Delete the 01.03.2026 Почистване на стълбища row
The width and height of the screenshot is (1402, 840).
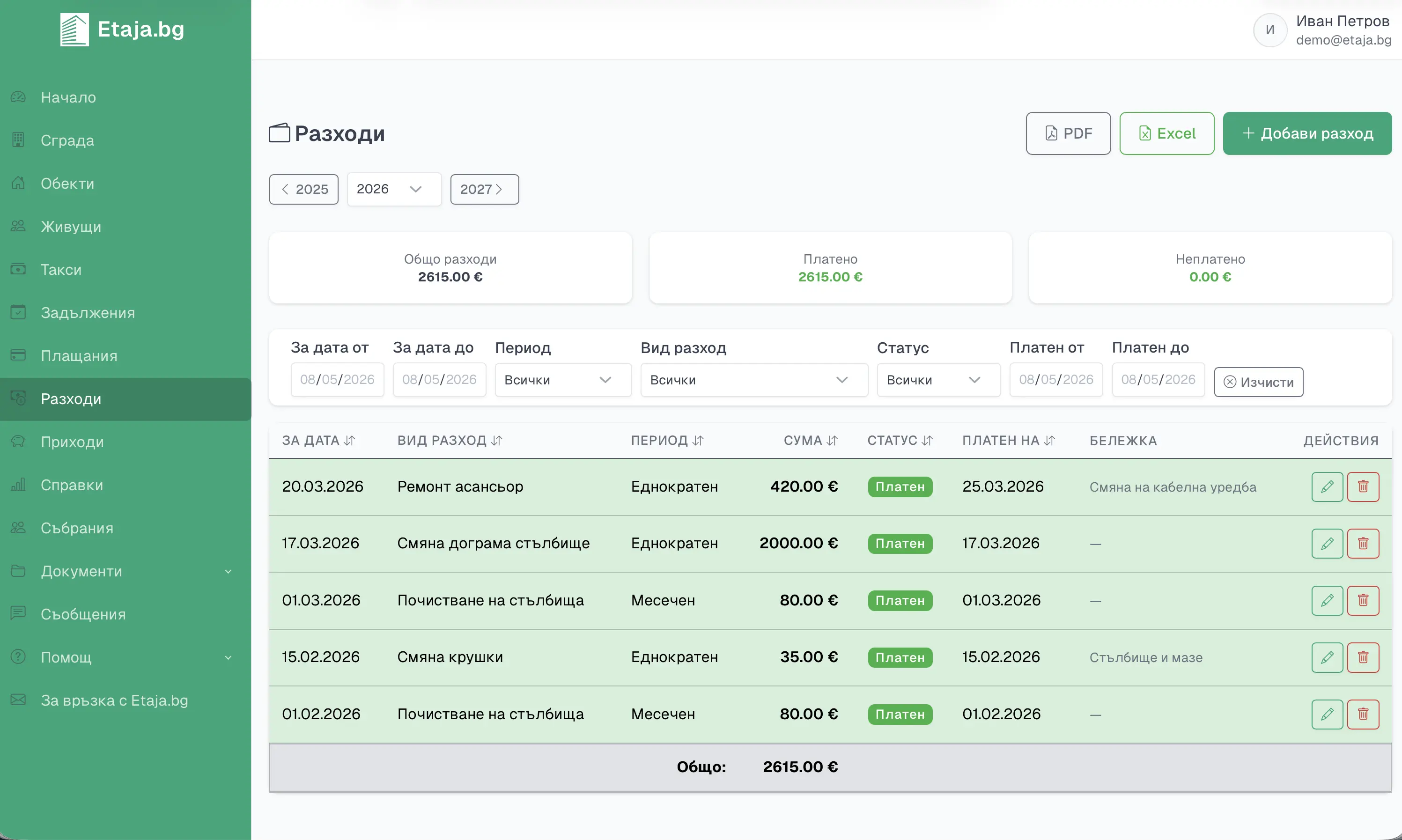1362,600
